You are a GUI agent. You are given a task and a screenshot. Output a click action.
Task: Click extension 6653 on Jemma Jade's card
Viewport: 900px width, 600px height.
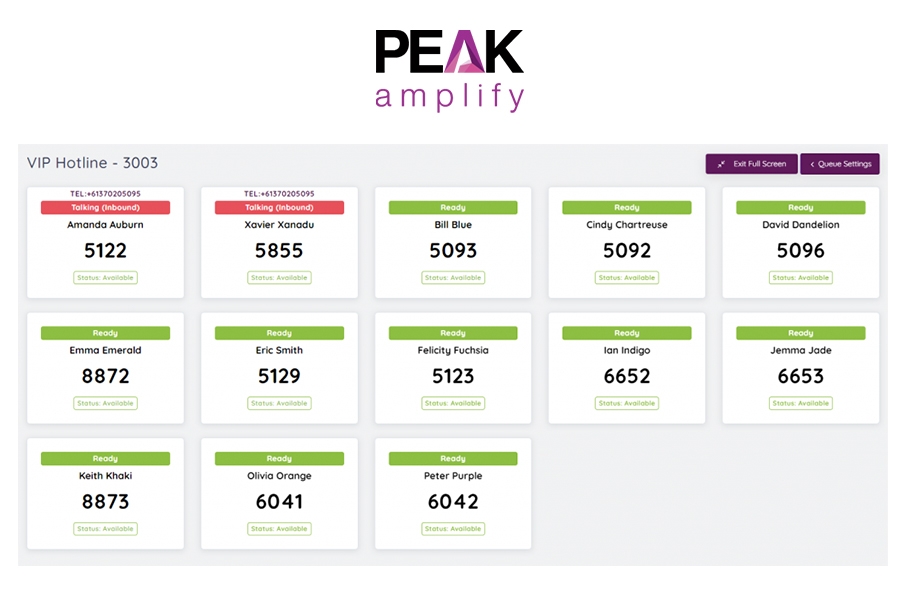pos(801,376)
